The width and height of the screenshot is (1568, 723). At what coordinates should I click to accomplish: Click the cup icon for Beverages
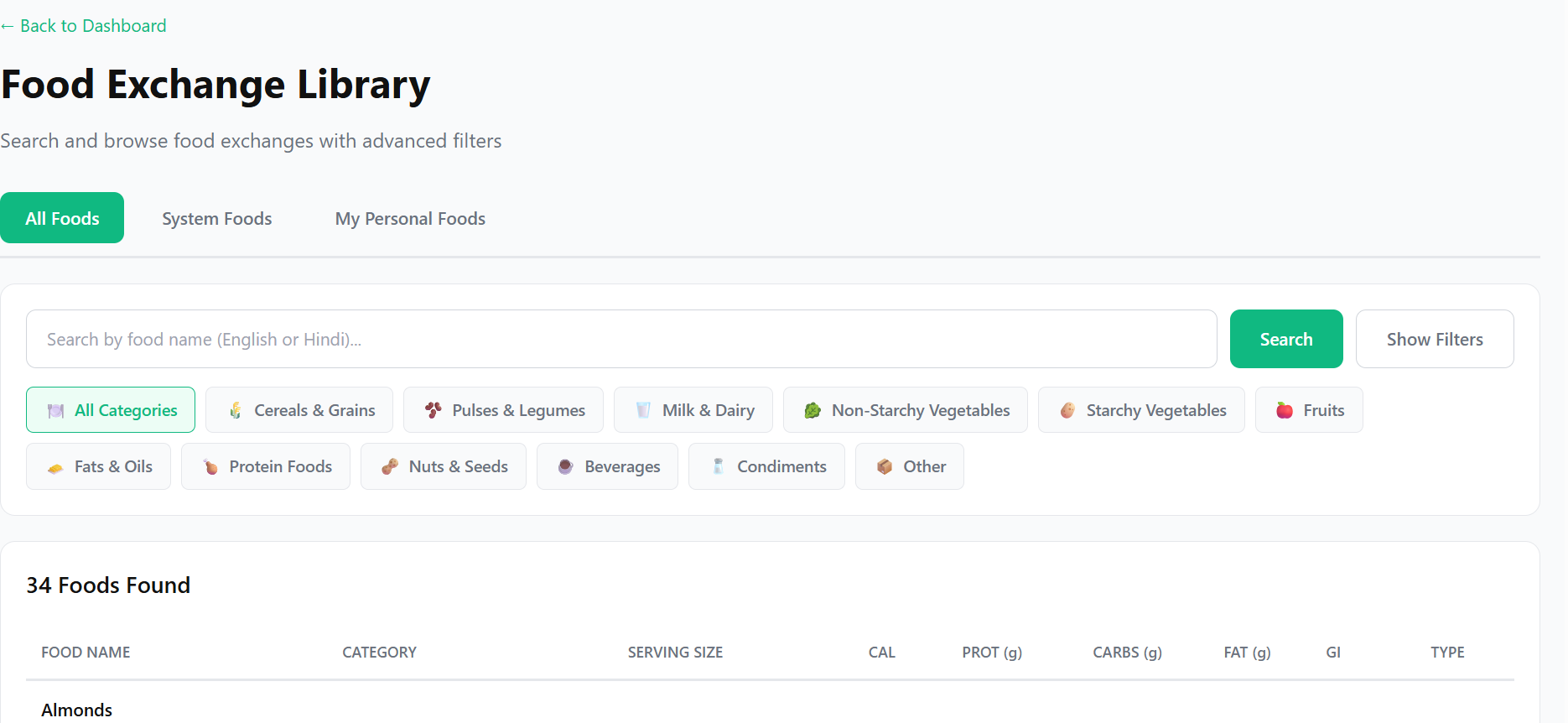click(x=566, y=467)
